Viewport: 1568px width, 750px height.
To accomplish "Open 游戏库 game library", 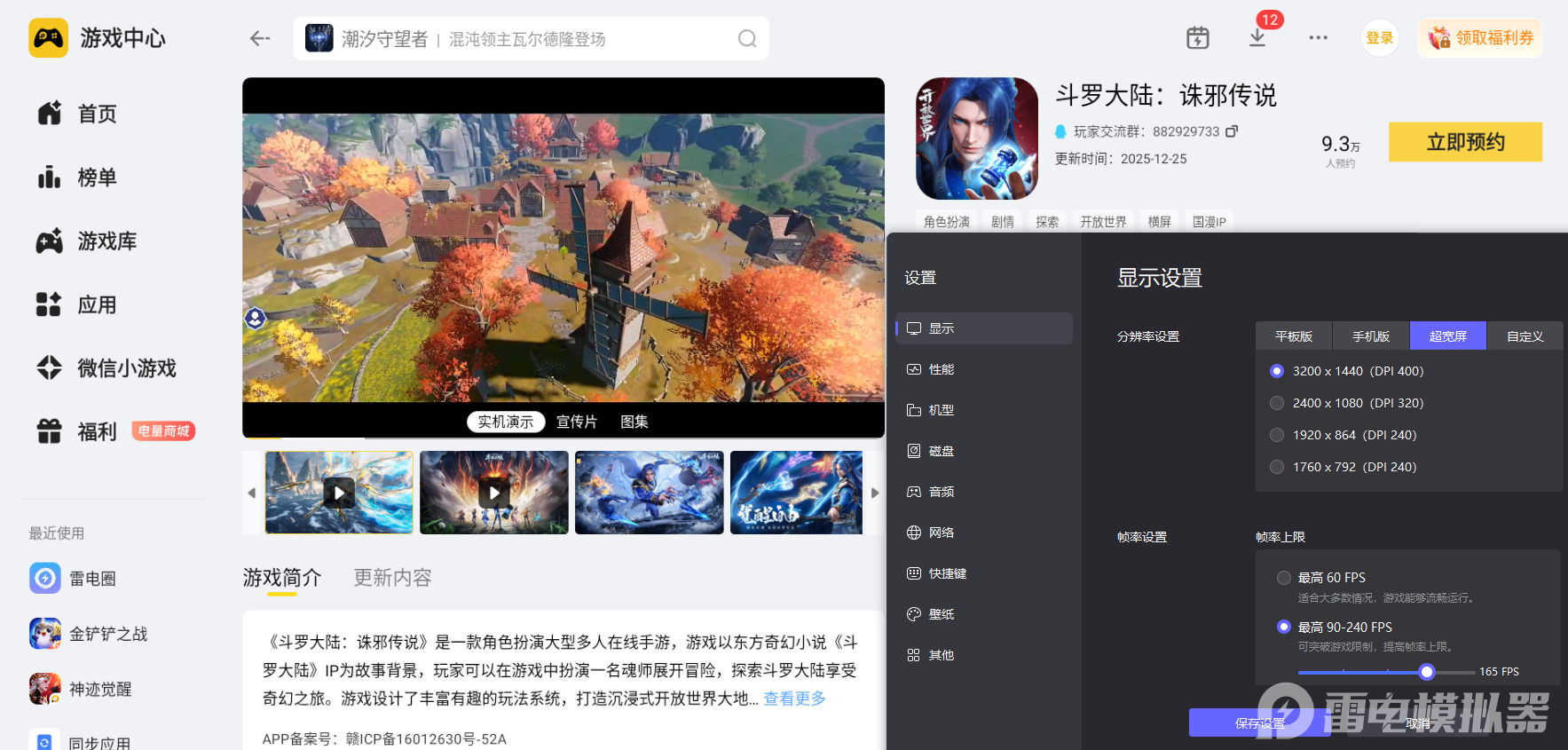I will [86, 241].
